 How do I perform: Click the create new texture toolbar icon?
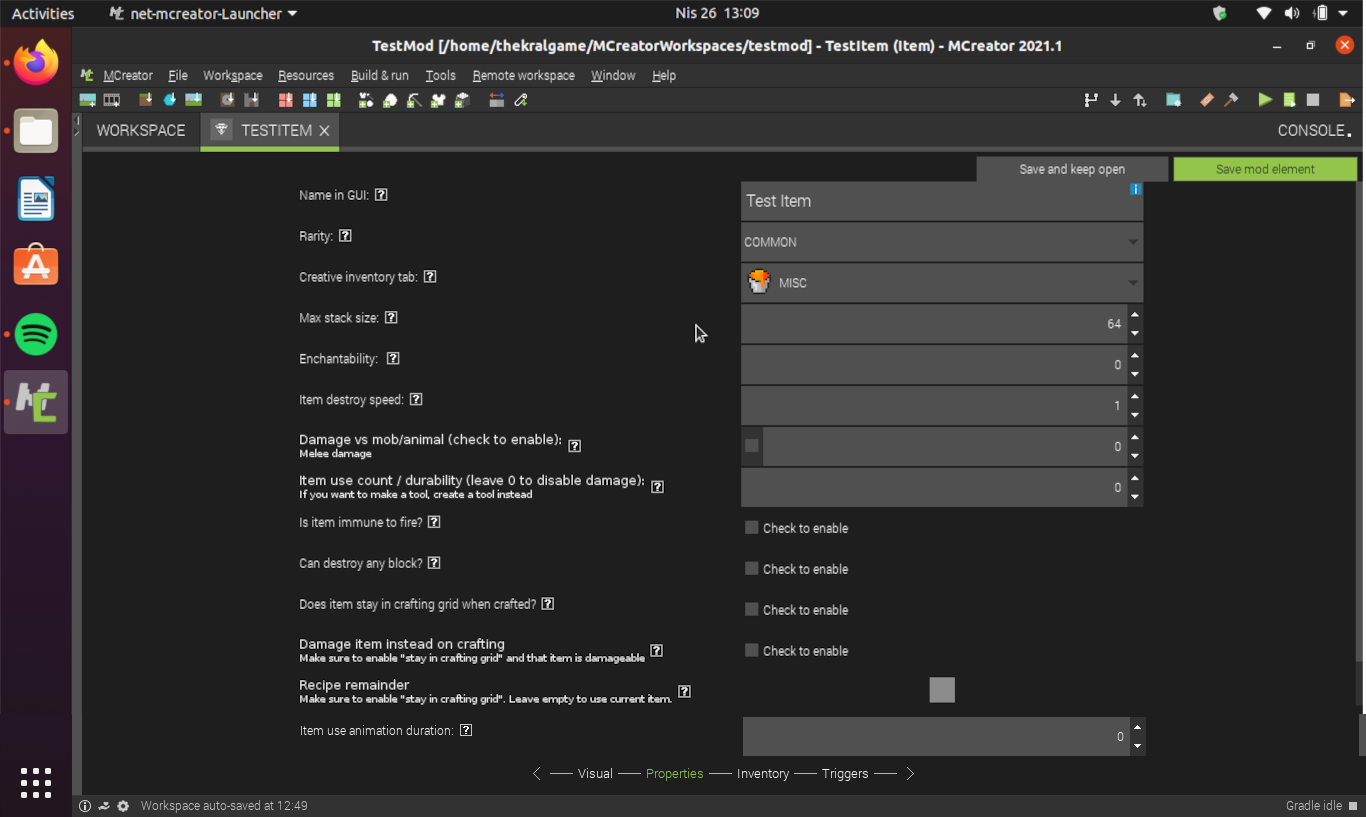tap(88, 100)
